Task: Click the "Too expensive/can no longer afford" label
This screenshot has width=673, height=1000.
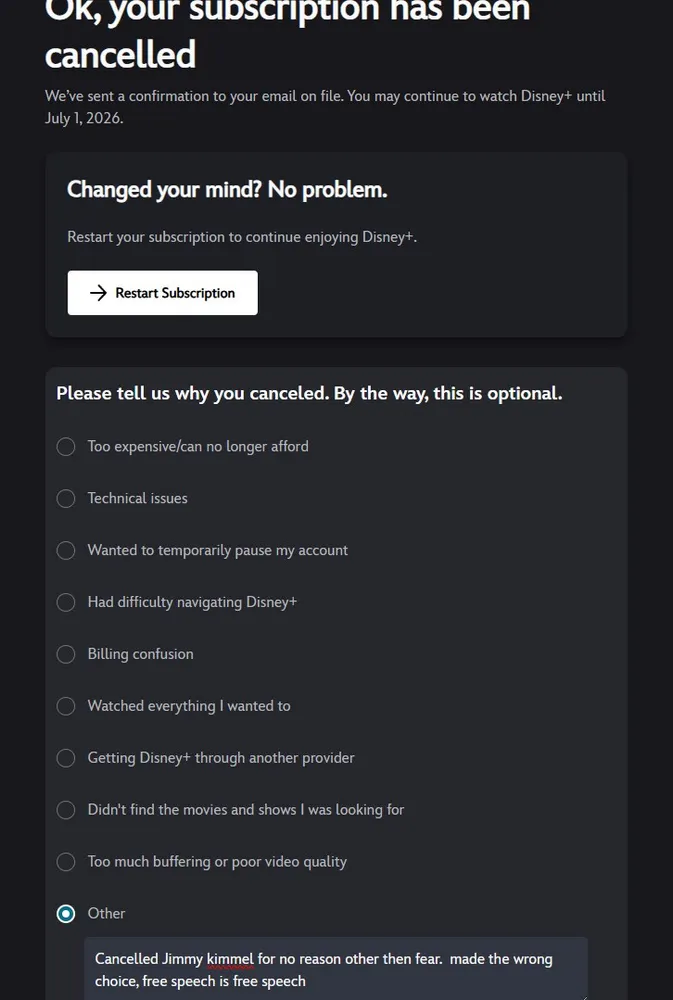Action: [198, 446]
